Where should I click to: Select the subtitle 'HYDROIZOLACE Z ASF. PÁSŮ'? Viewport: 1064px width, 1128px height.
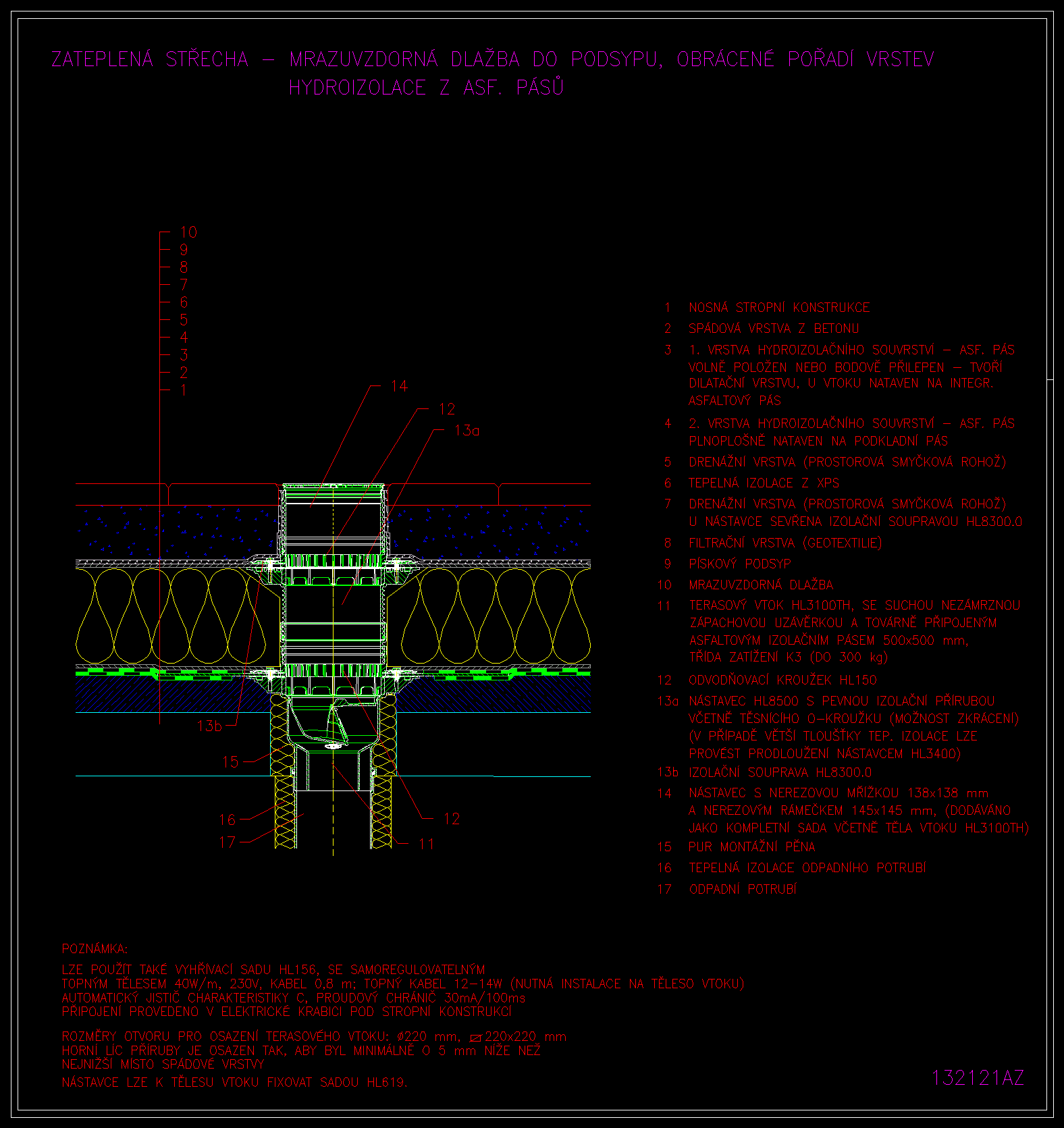[x=426, y=88]
